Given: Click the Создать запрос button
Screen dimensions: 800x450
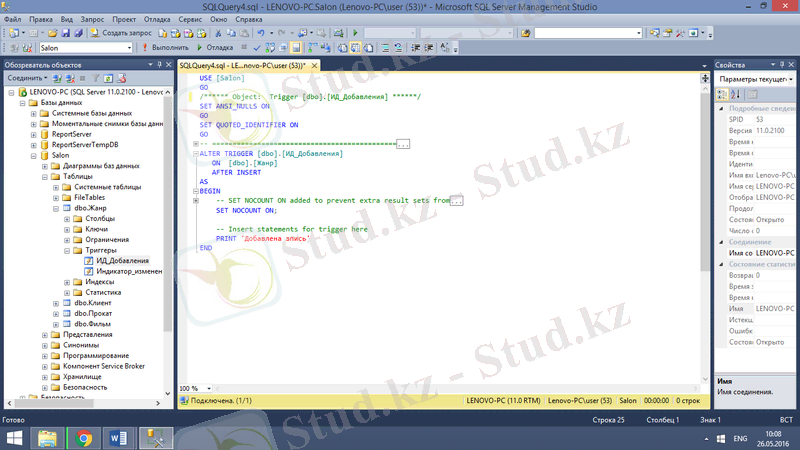Looking at the screenshot, I should coord(121,33).
